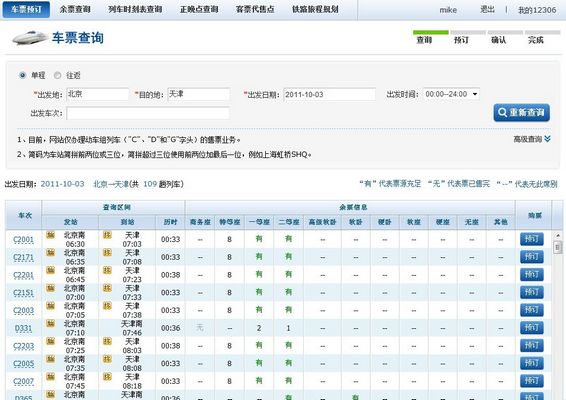Open train C2007 details link
566x400 pixels.
(x=23, y=381)
